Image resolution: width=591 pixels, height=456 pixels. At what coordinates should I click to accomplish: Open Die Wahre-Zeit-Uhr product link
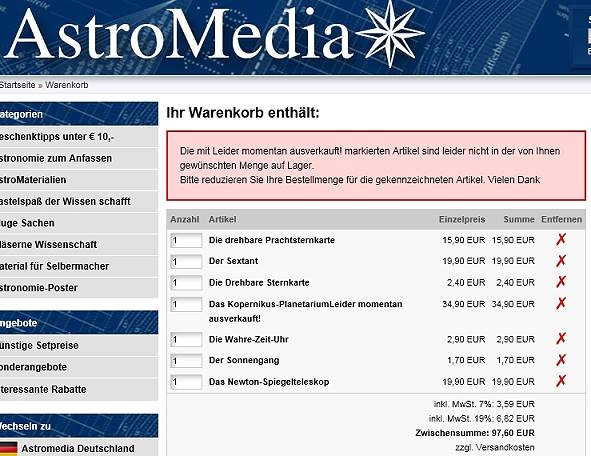(248, 339)
